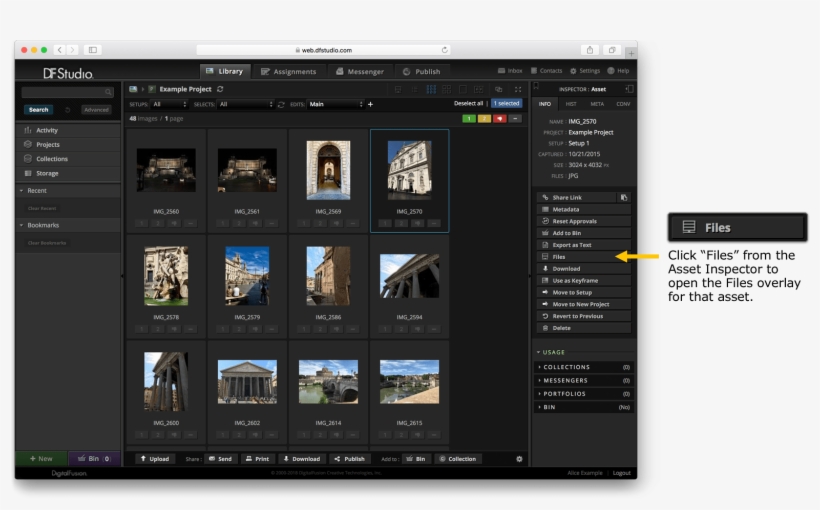Open the Selects dropdown
Viewport: 820px width, 510px height.
click(x=245, y=104)
